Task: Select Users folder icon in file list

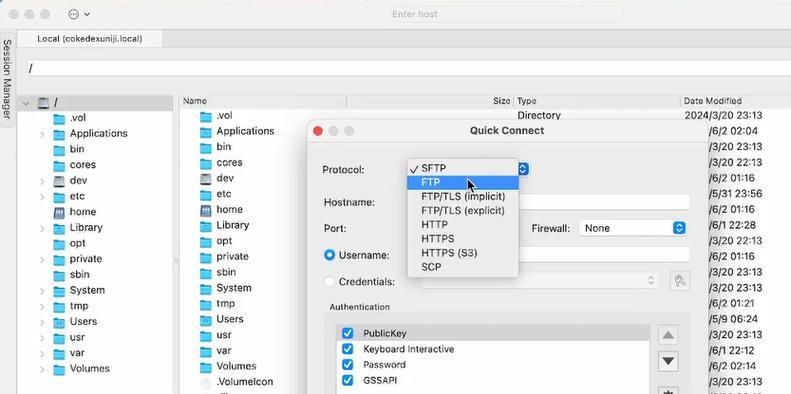Action: pos(205,320)
